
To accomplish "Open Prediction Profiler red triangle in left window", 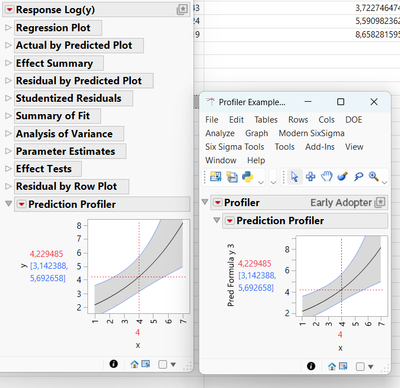I will (22, 204).
